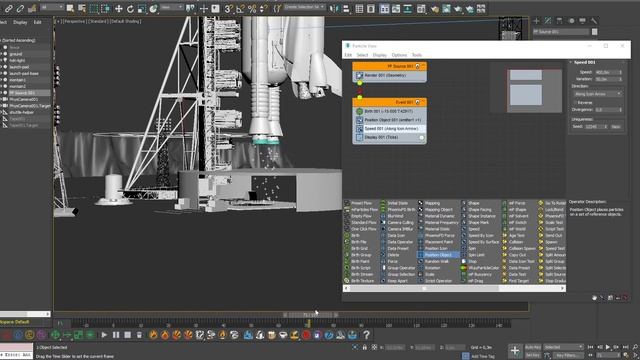
Task: Click the Mirror tool icon
Action: [x=334, y=9]
